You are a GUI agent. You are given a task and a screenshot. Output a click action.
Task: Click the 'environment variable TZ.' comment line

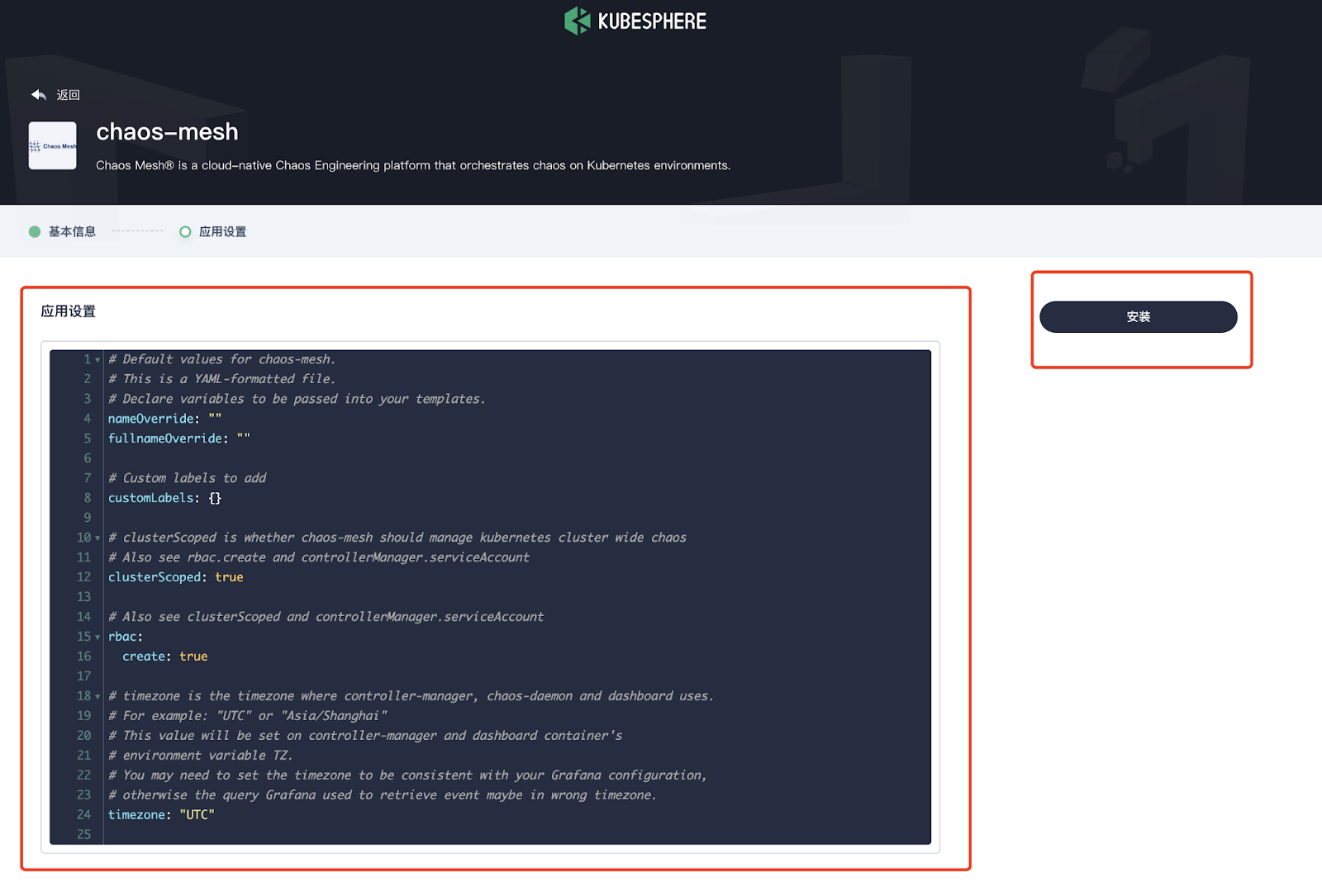pos(201,756)
